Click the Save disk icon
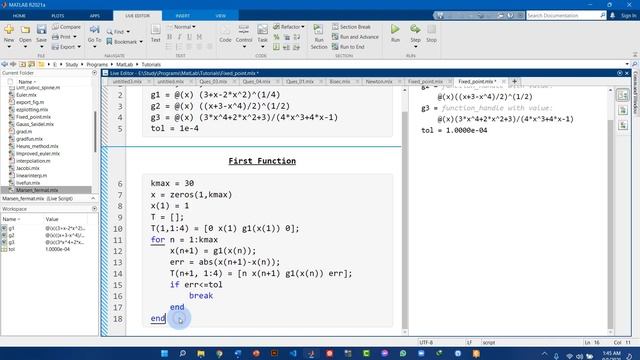Image resolution: width=640 pixels, height=360 pixels. [41, 30]
